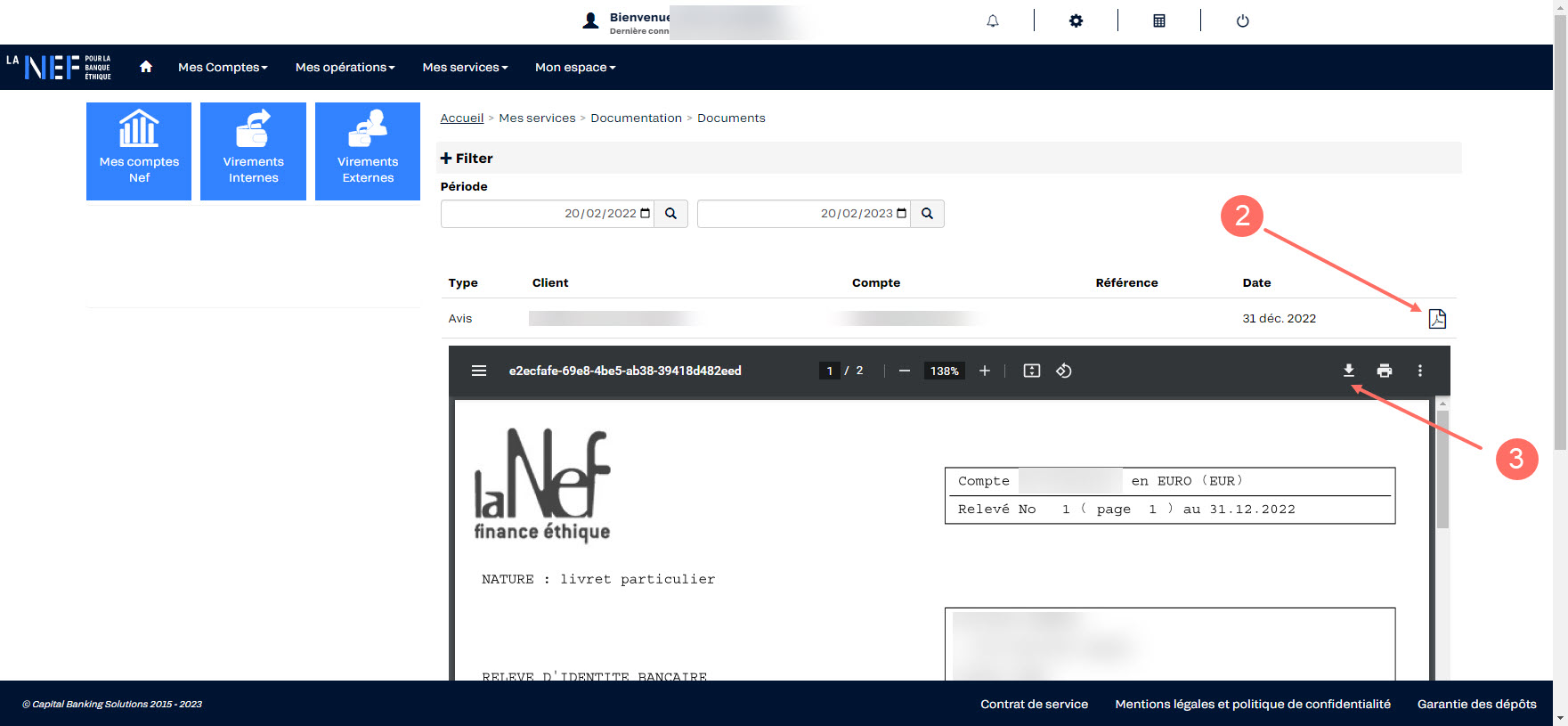Select the Avis row type cell

coord(460,318)
